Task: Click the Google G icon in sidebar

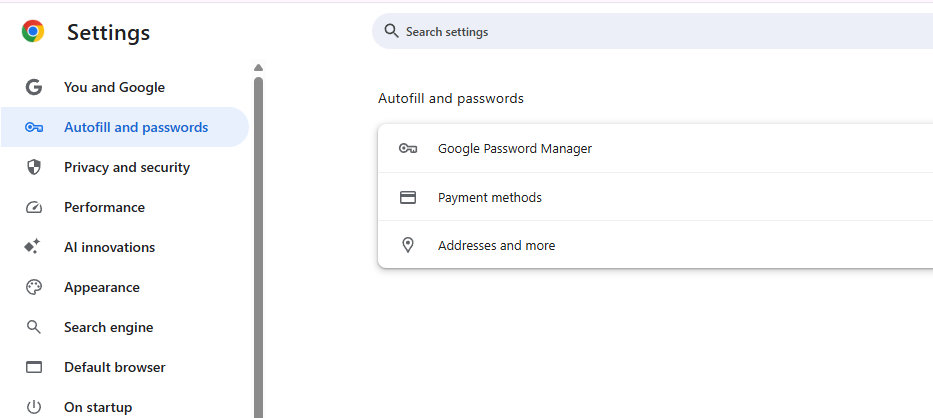Action: tap(34, 87)
